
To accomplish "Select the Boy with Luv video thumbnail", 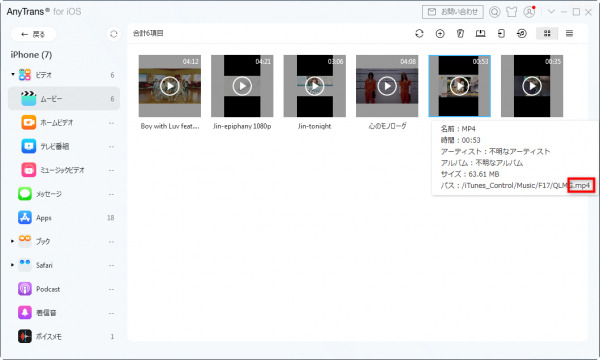I will [x=170, y=86].
